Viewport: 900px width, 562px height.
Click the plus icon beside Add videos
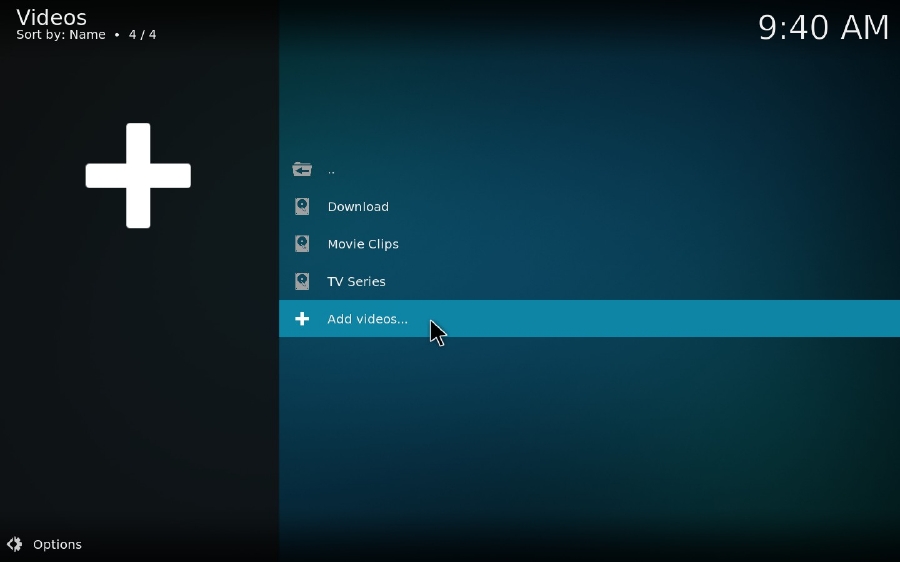[x=302, y=319]
